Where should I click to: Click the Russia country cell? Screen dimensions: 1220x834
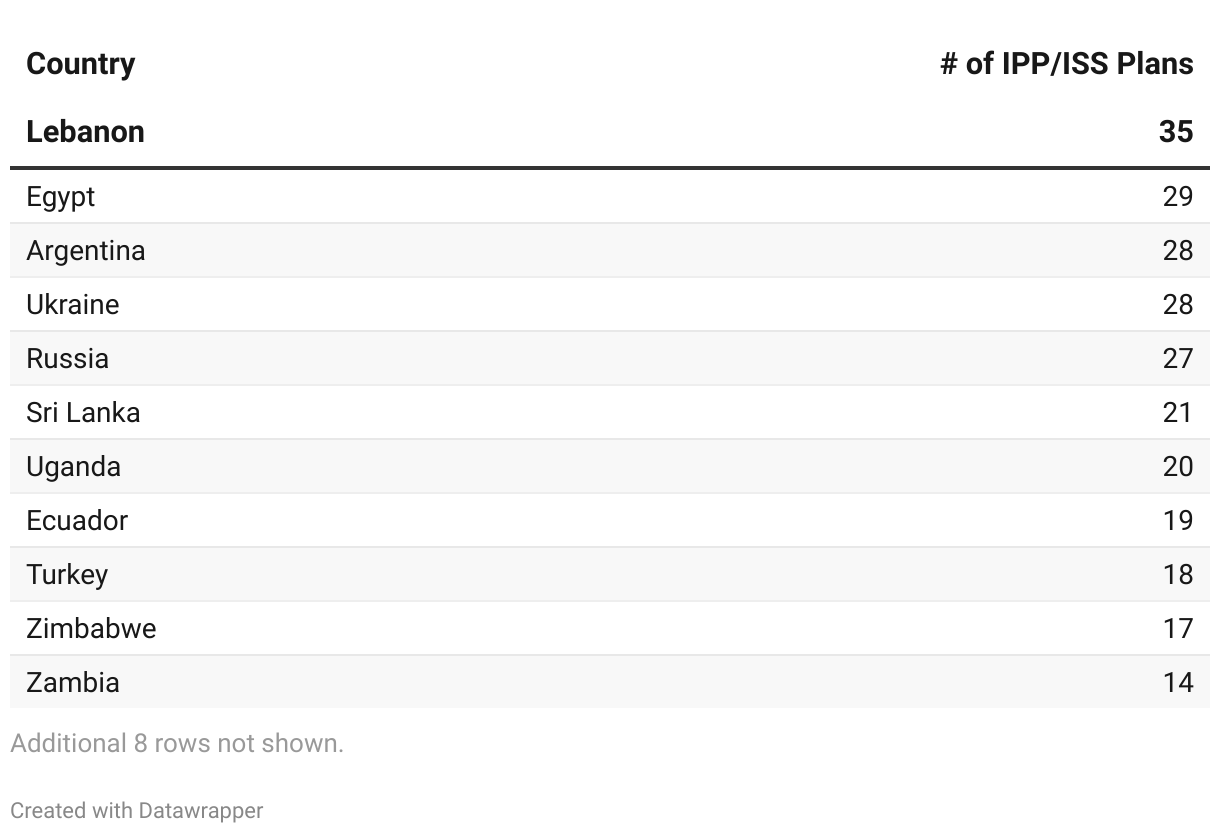(x=67, y=359)
